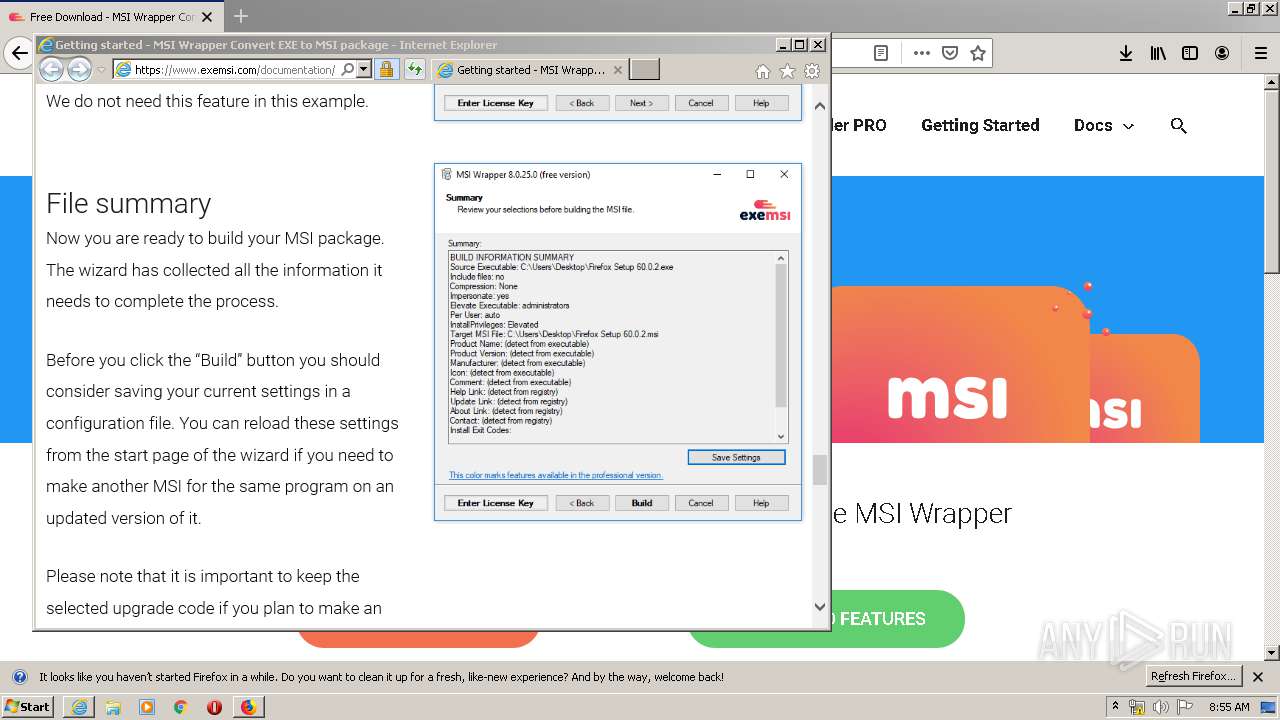The width and height of the screenshot is (1280, 720).
Task: Open the 8:55 AM system clock
Action: 1229,707
